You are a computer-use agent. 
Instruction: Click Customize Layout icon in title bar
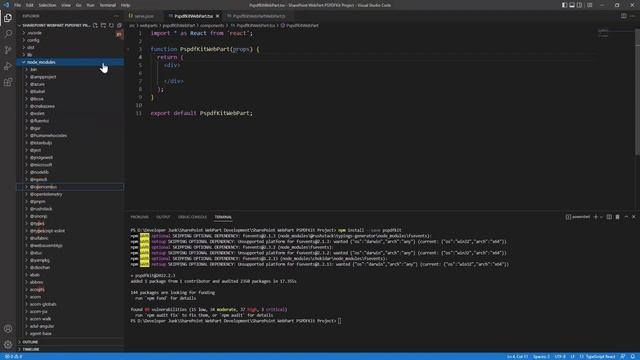[590, 5]
